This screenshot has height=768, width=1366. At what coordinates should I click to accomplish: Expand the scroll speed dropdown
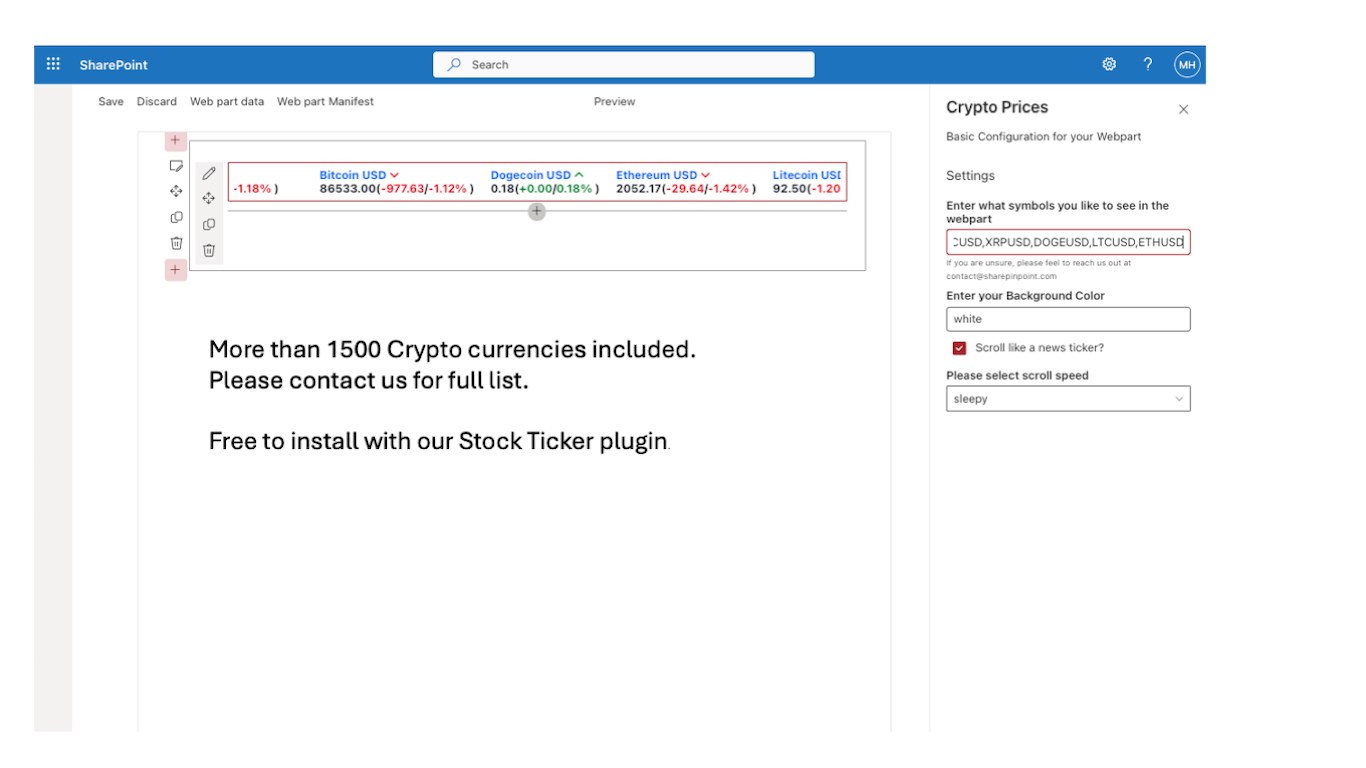pyautogui.click(x=1068, y=399)
